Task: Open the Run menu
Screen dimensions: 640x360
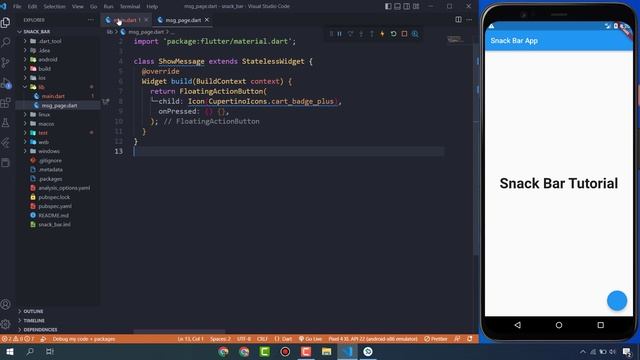Action: [x=109, y=7]
